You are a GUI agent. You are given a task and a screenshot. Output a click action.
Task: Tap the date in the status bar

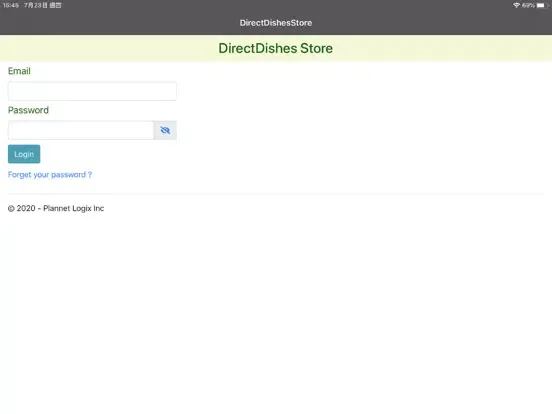pos(43,5)
